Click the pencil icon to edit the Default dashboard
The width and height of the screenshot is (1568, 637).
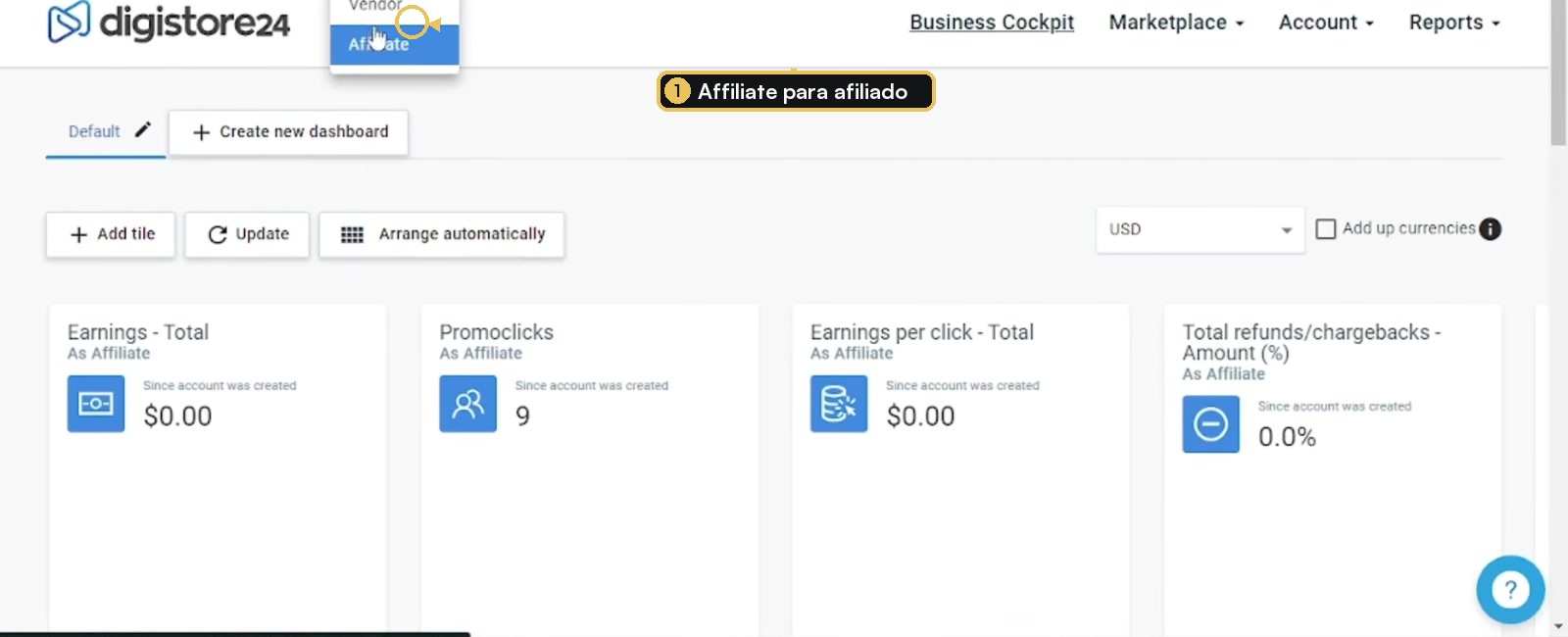coord(143,129)
